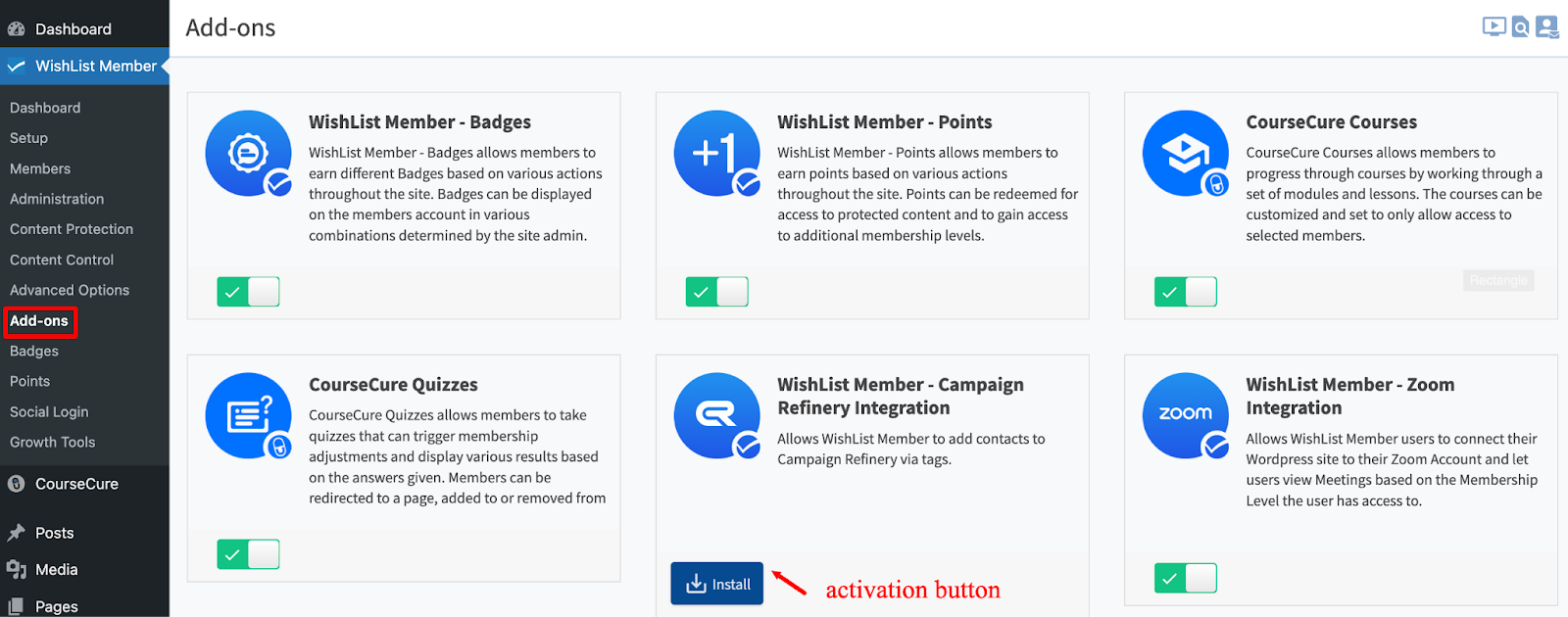The image size is (1568, 617).
Task: Open the Growth Tools submenu item
Action: pyautogui.click(x=53, y=442)
